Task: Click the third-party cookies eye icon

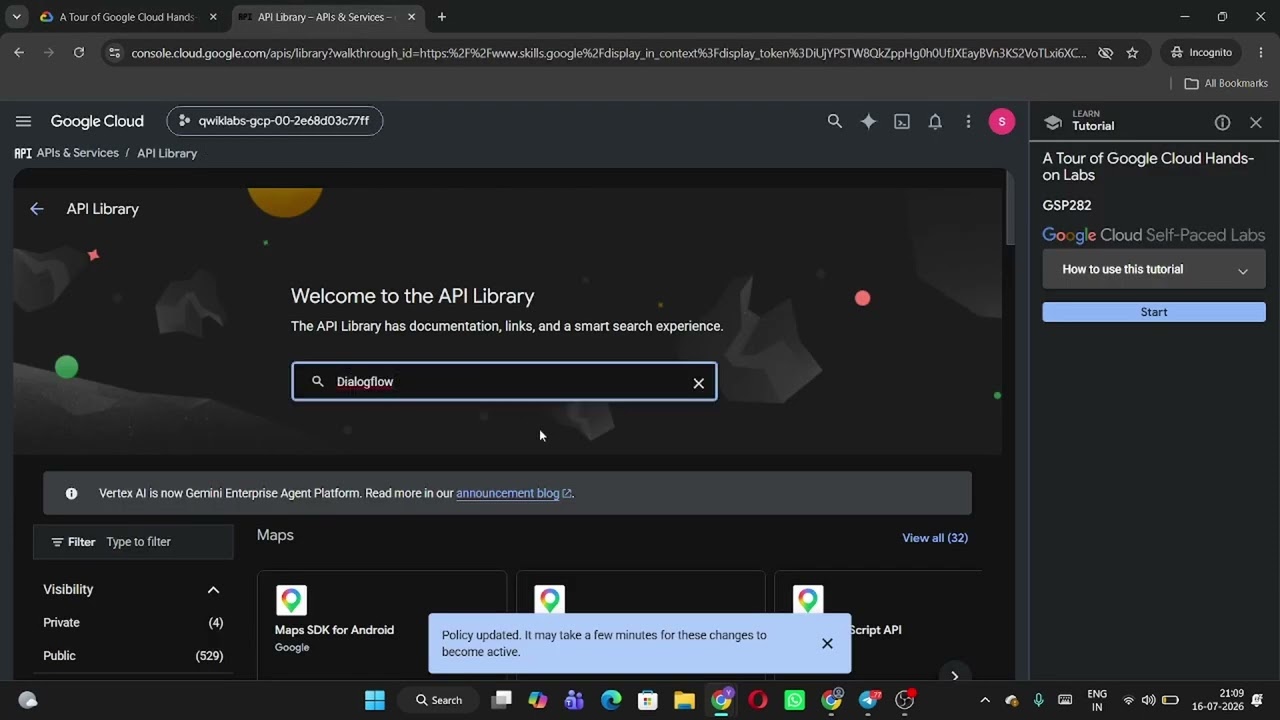Action: (x=1105, y=53)
